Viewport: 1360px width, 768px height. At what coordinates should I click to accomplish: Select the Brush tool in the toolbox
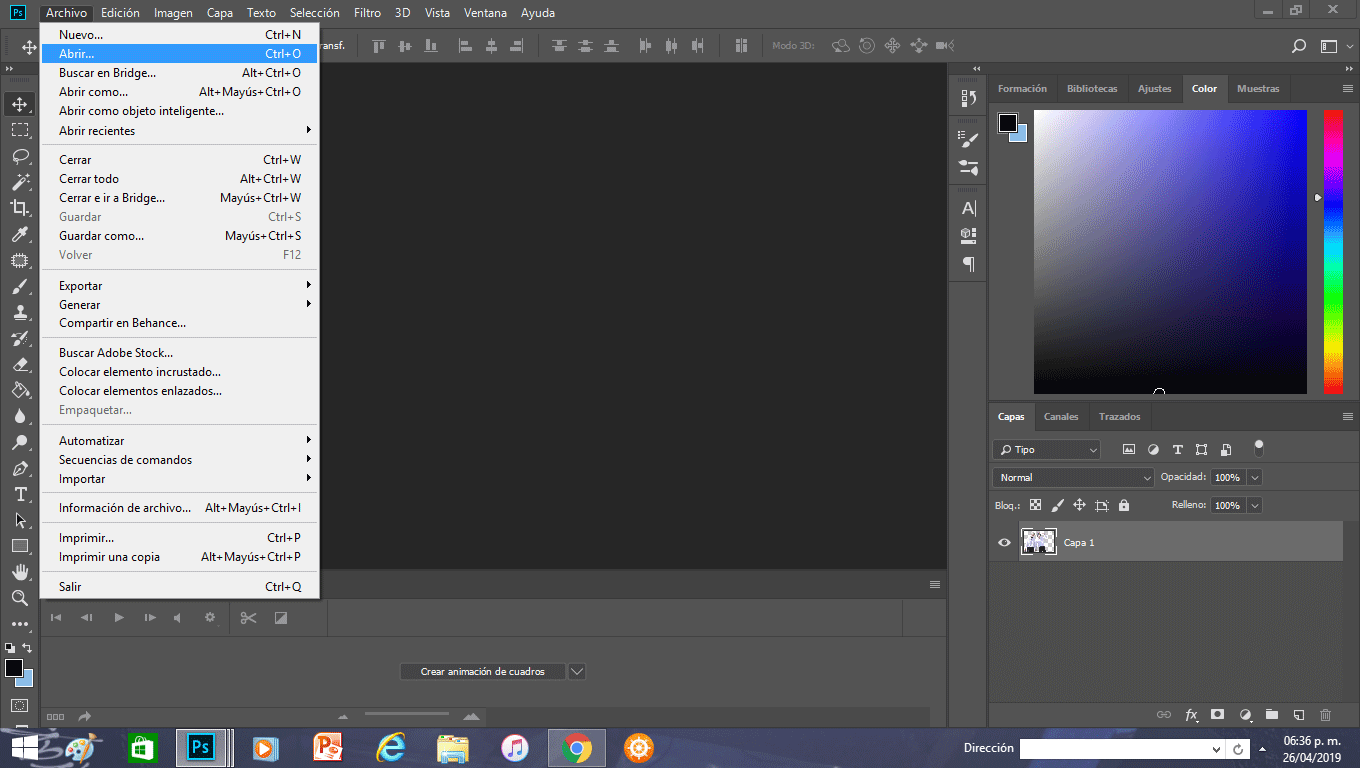19,287
